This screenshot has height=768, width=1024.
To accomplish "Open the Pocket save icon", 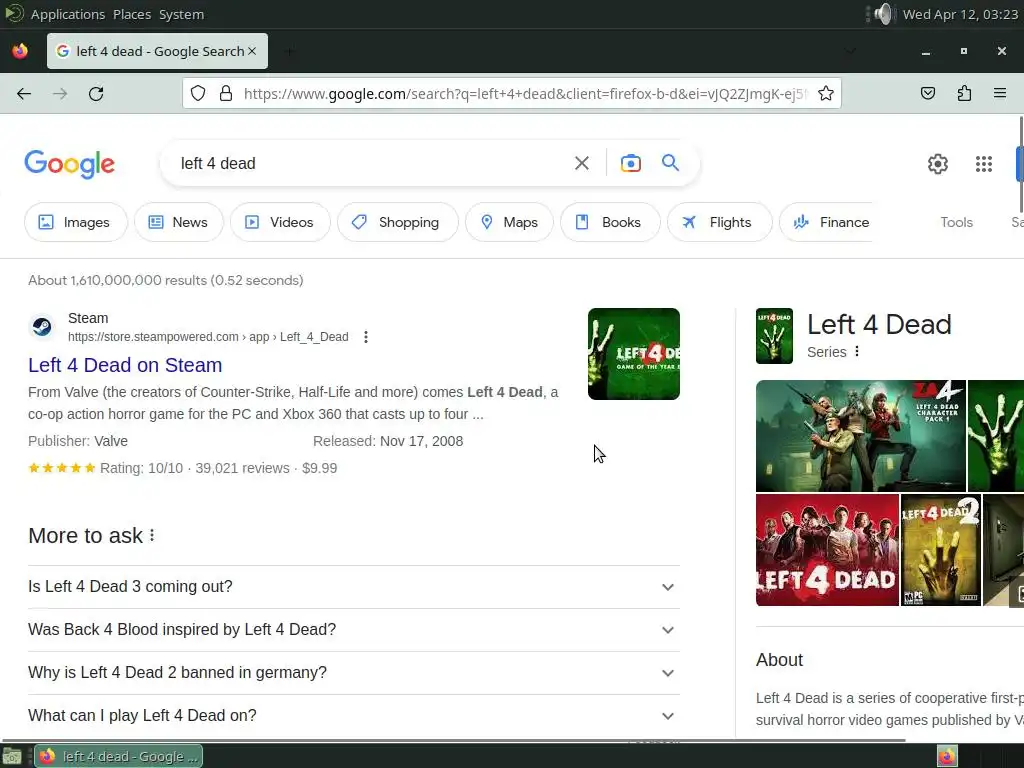I will tap(928, 93).
